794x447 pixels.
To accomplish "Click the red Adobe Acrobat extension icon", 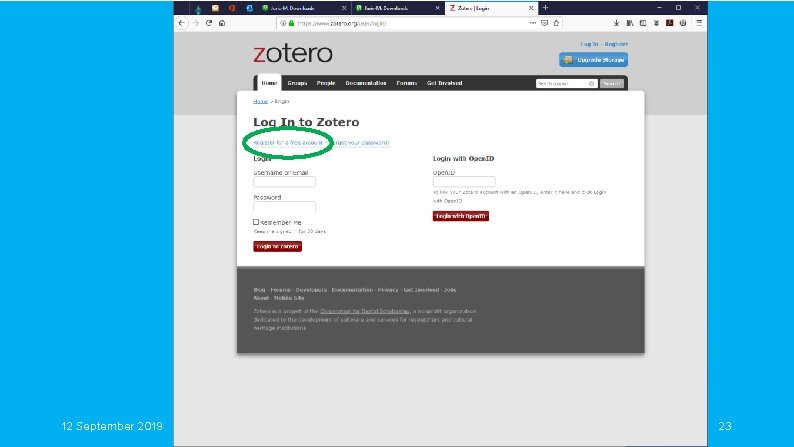I will [669, 23].
